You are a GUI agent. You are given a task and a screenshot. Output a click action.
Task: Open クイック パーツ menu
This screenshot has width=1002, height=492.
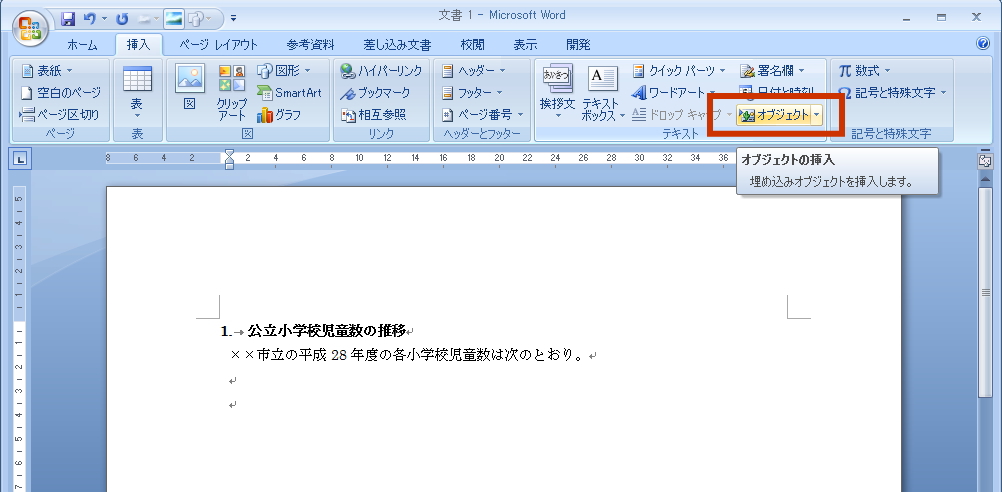pos(679,70)
